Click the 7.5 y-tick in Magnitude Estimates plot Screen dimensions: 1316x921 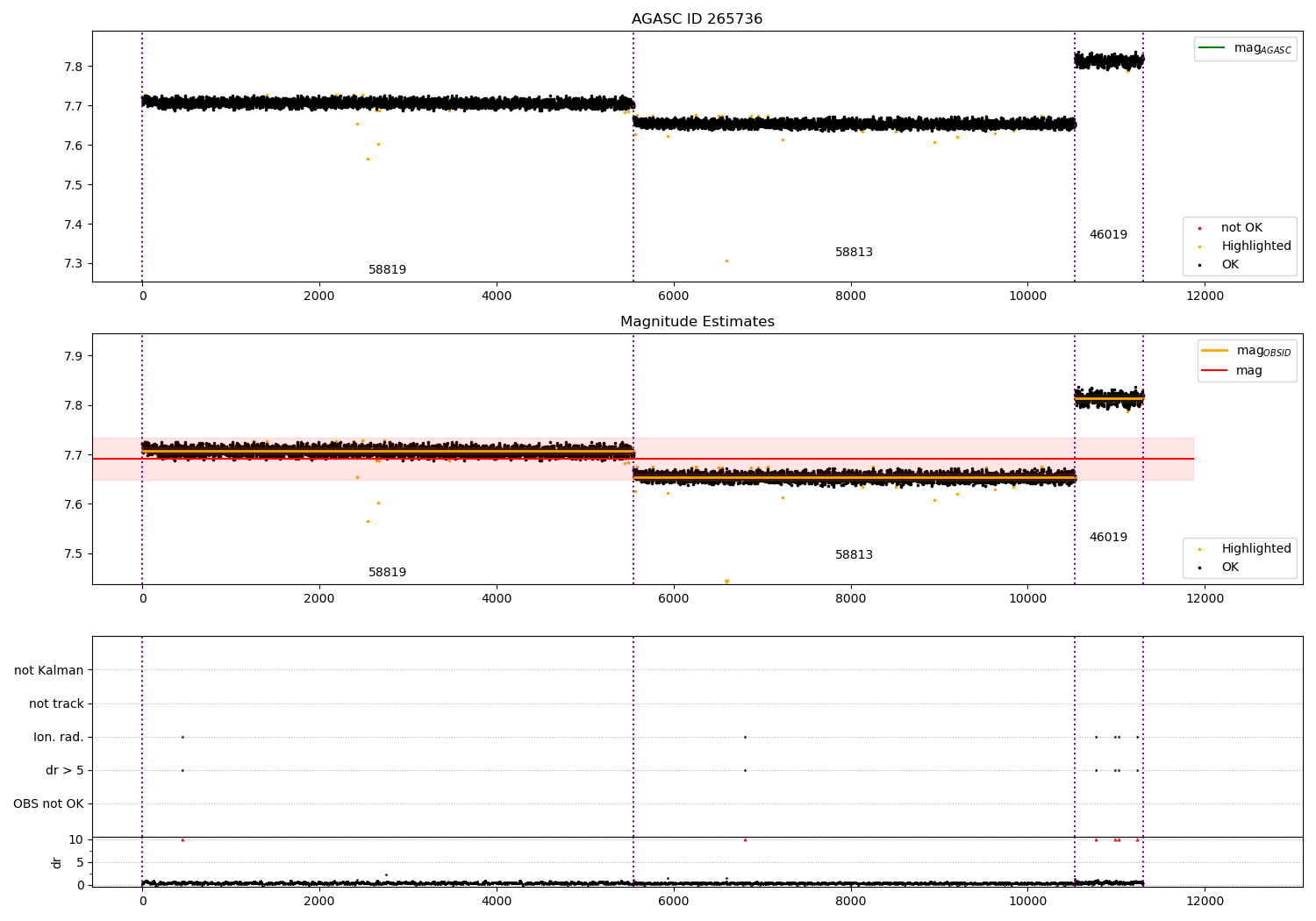[73, 554]
